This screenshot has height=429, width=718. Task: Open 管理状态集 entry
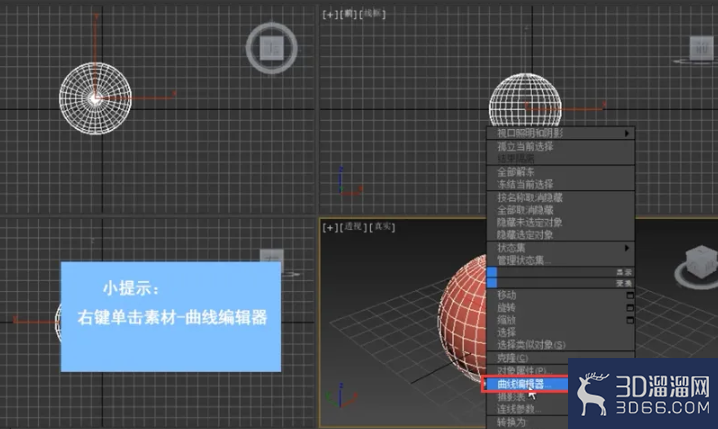523,261
